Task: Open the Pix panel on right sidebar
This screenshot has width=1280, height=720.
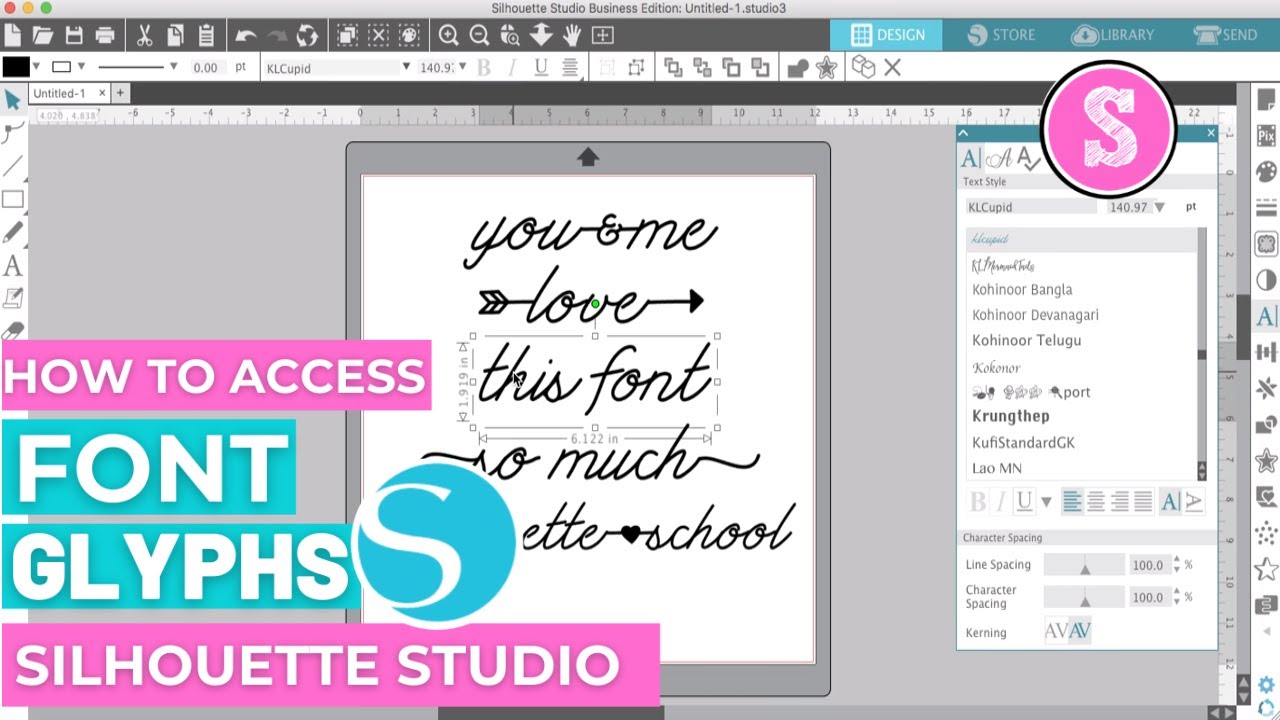Action: click(1266, 135)
